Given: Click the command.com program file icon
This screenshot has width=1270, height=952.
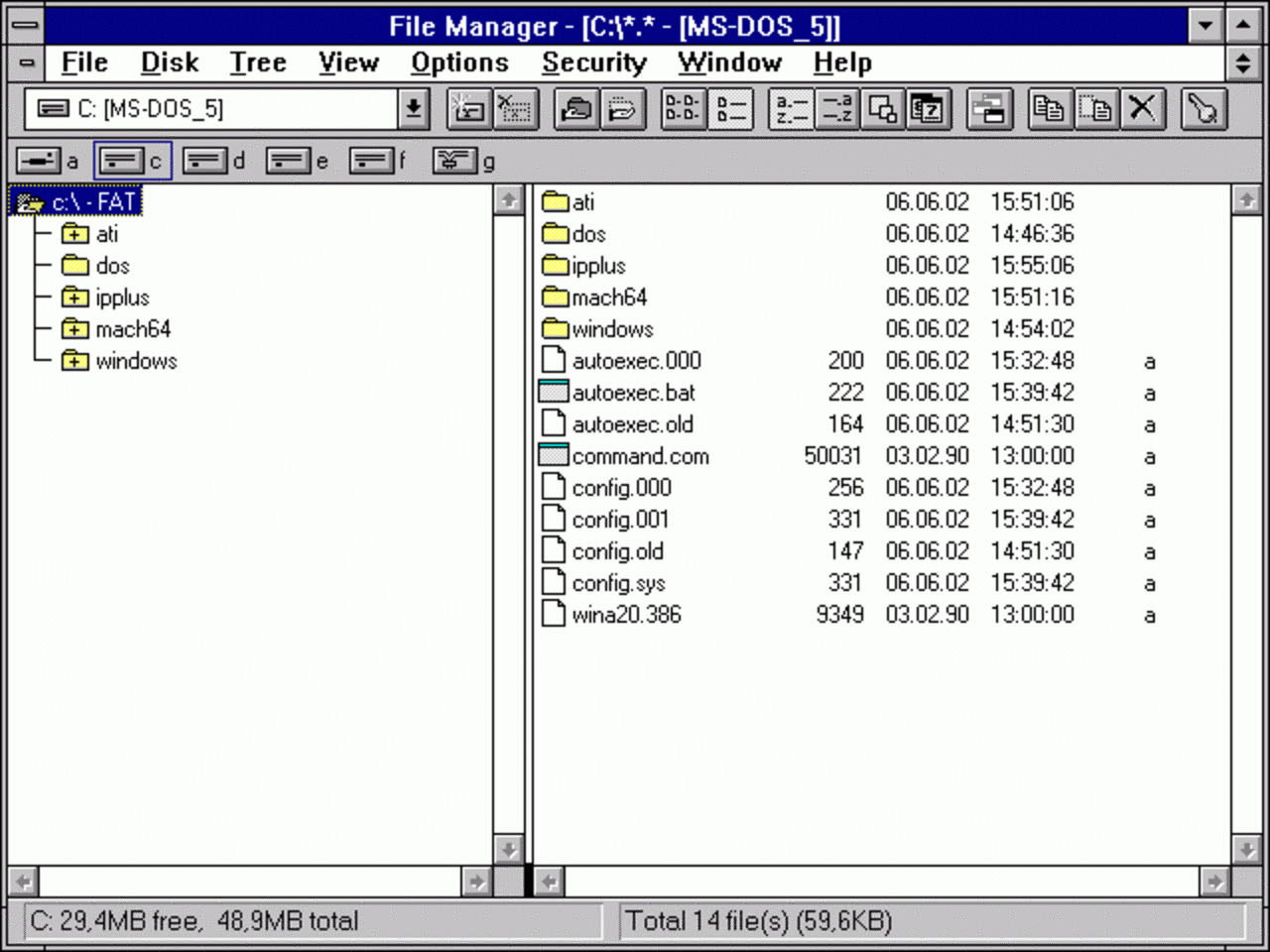Looking at the screenshot, I should tap(553, 455).
